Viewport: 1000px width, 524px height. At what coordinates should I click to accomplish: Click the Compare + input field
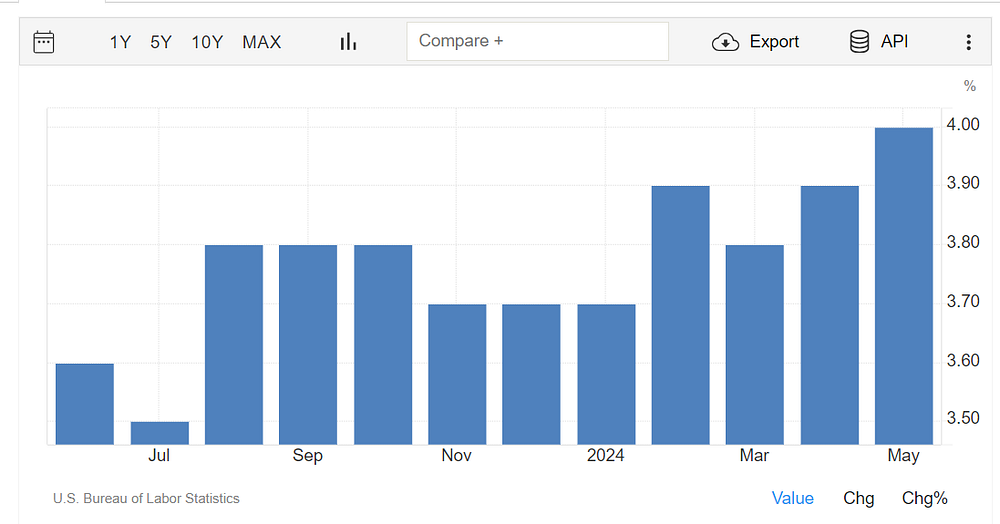click(x=538, y=41)
